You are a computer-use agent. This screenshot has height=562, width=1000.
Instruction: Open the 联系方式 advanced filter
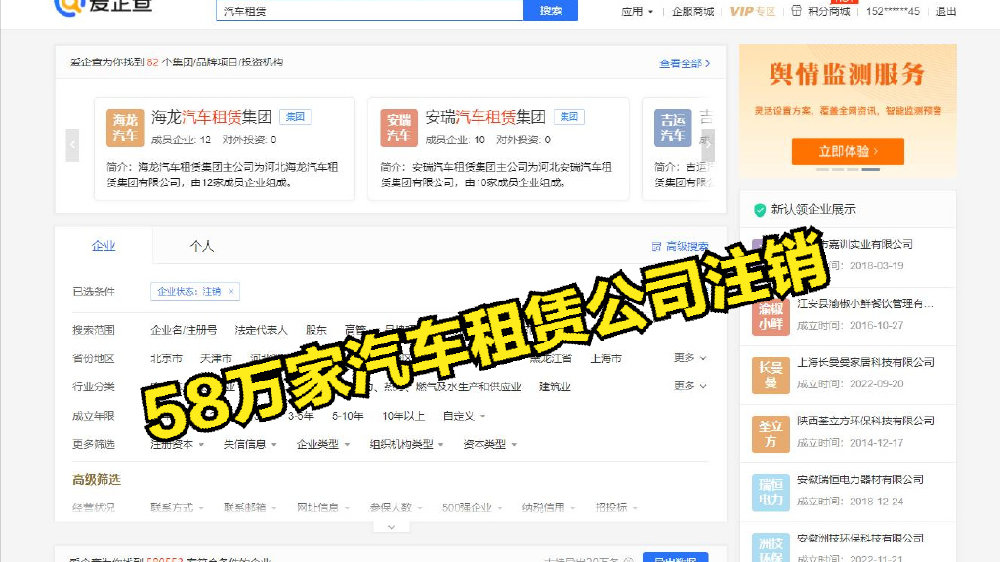177,507
